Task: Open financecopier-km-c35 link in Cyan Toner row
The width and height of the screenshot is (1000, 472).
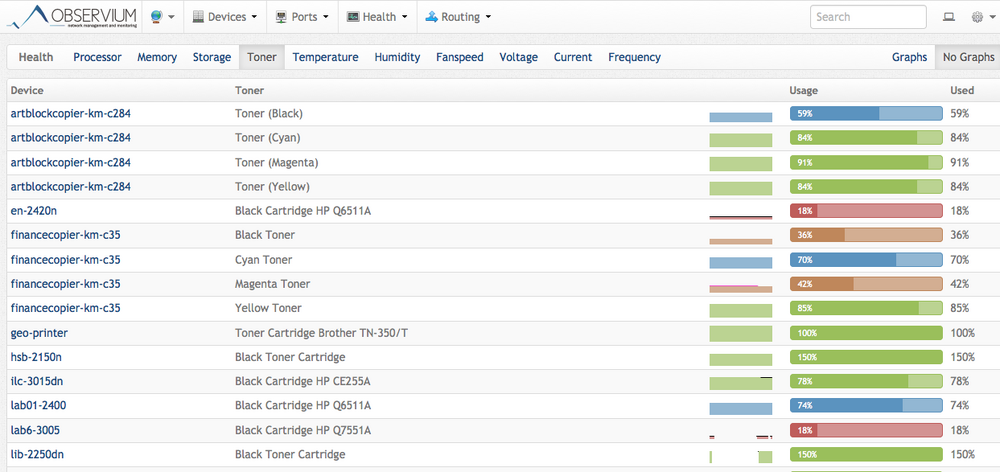Action: click(x=66, y=260)
